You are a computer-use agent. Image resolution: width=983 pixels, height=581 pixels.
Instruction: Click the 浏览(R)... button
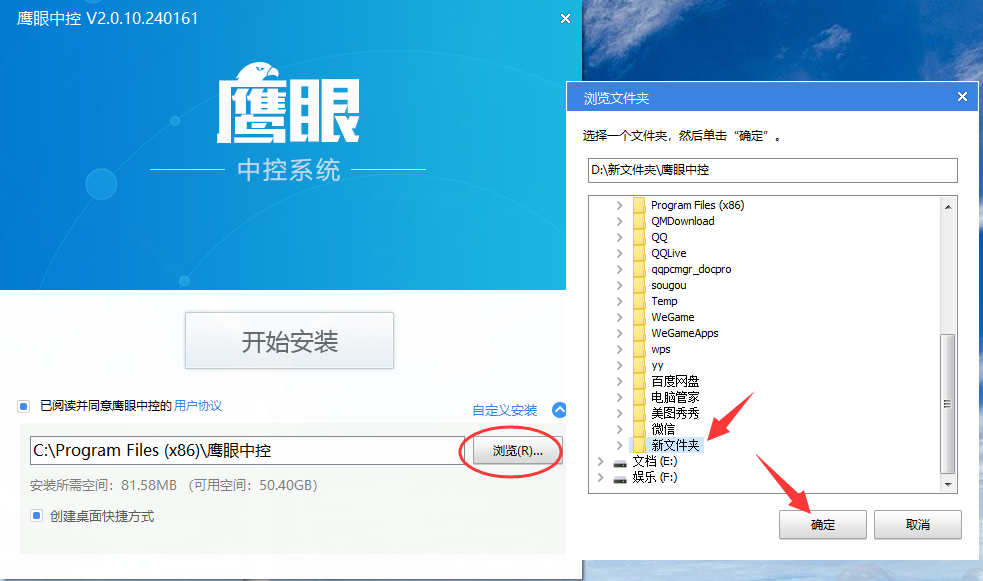[517, 451]
